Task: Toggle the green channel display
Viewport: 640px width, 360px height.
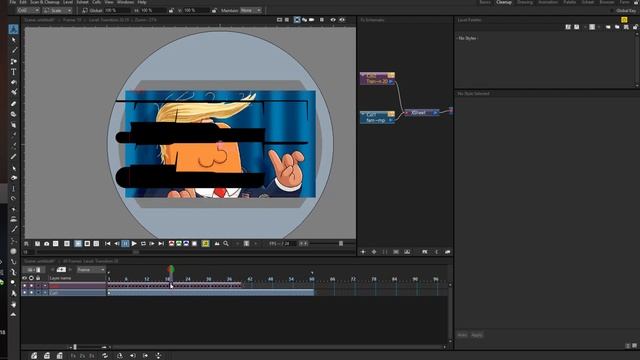Action: point(179,244)
